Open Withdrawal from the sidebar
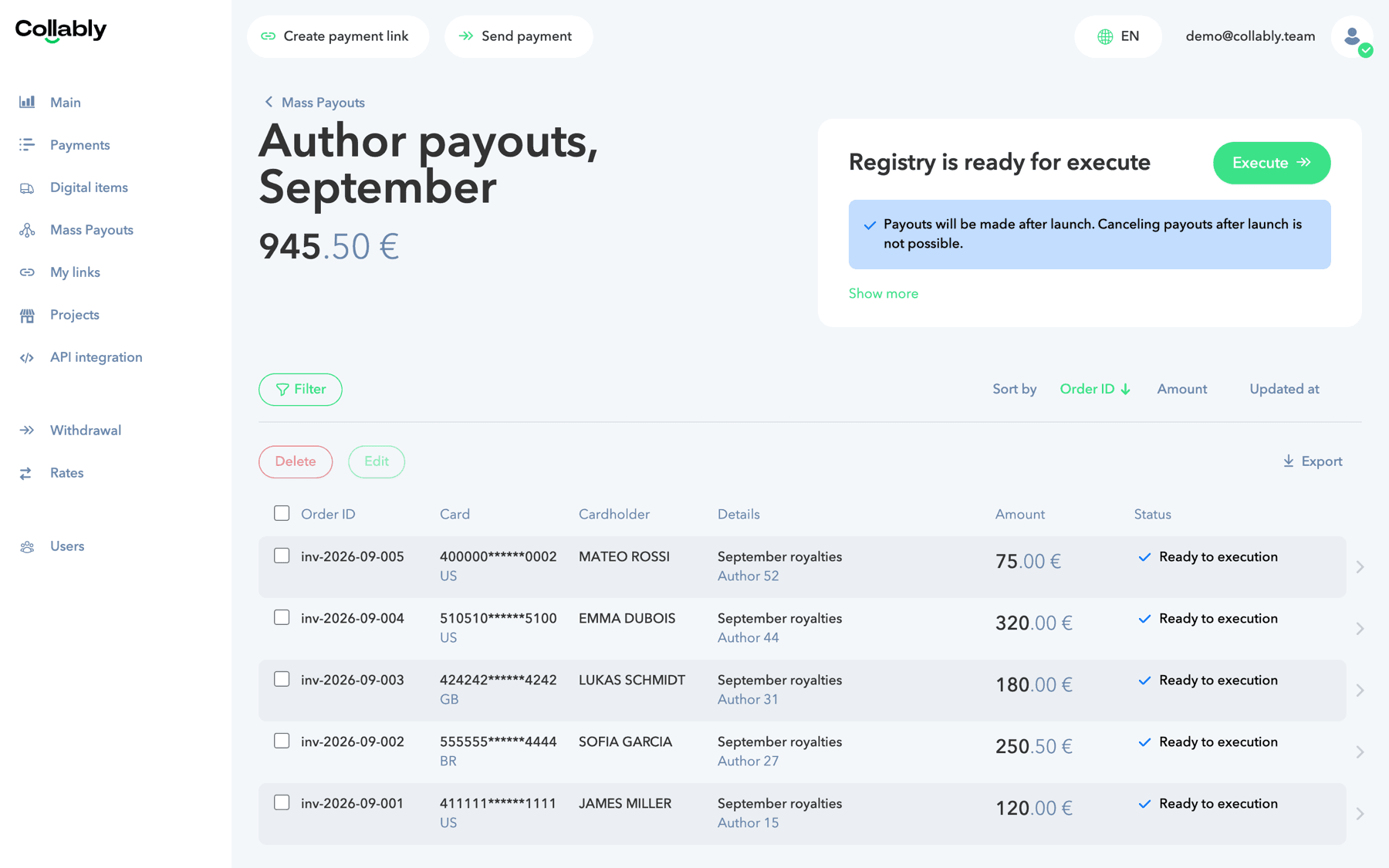The width and height of the screenshot is (1389, 868). coord(86,431)
